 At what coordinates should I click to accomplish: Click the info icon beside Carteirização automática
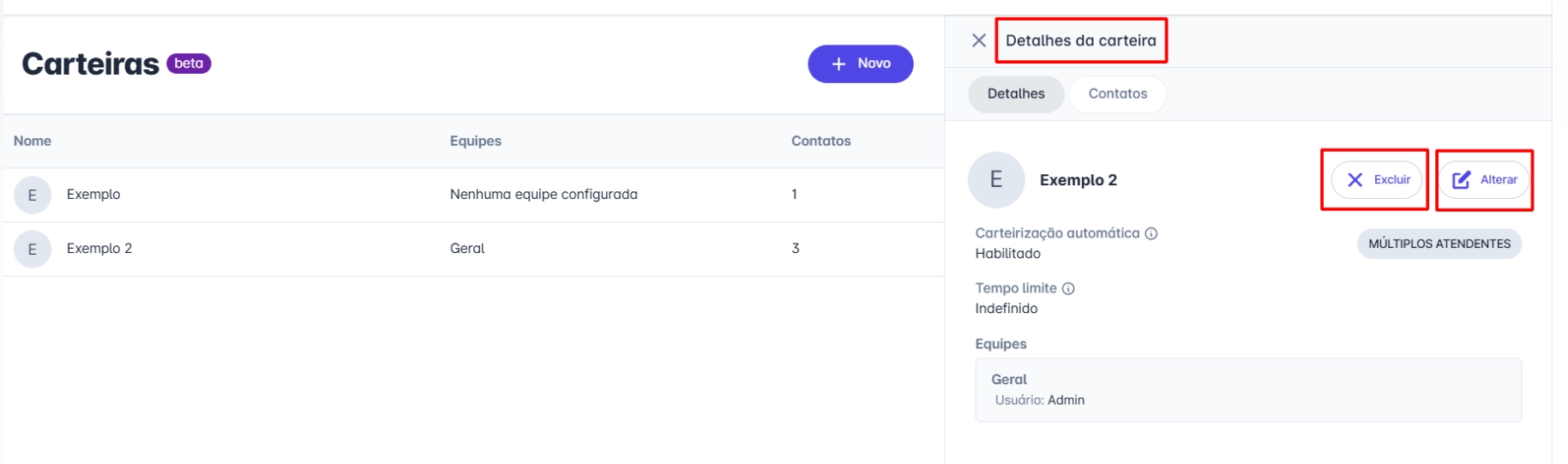click(x=1151, y=233)
